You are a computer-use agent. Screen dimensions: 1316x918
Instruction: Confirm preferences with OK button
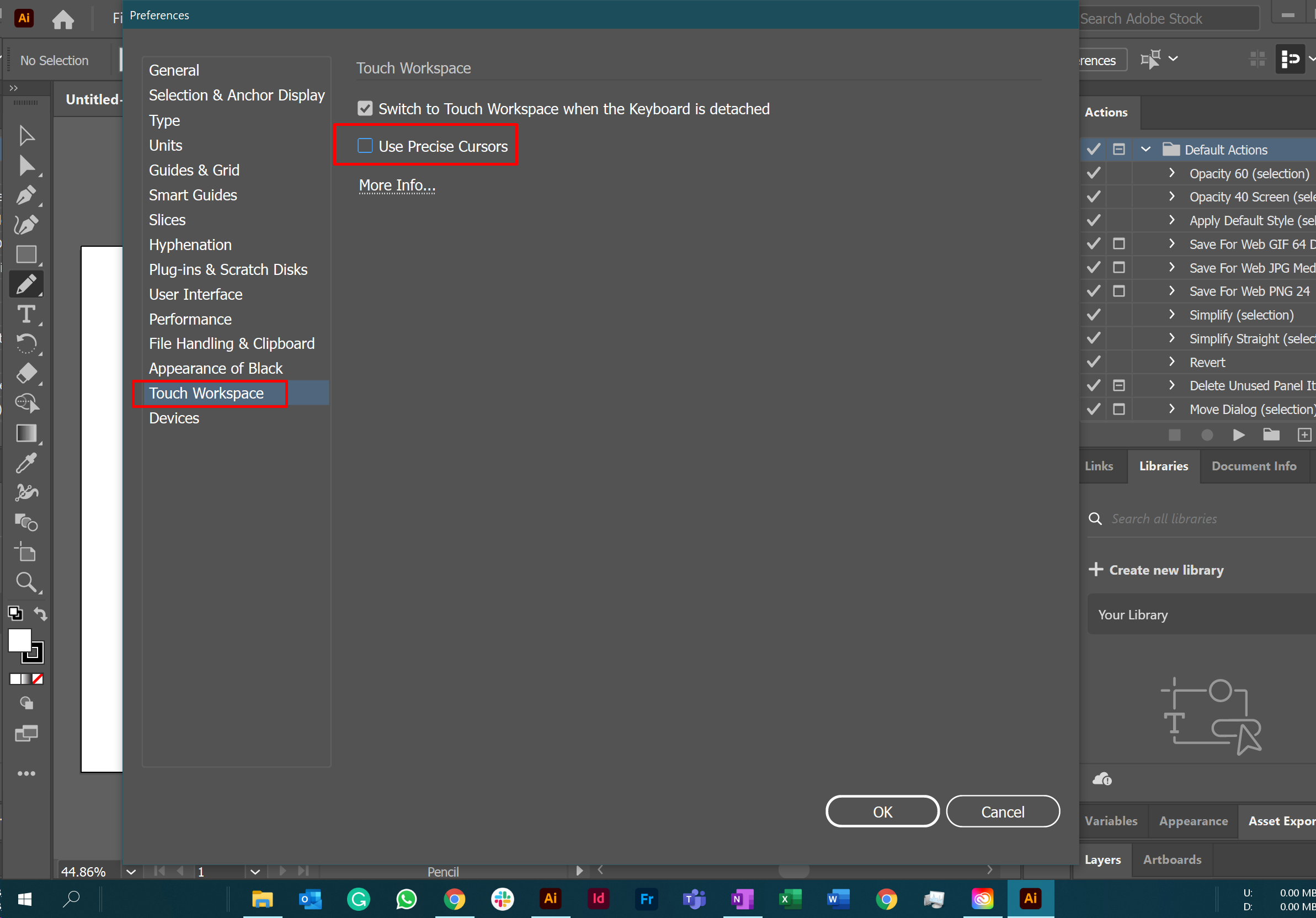pos(882,811)
